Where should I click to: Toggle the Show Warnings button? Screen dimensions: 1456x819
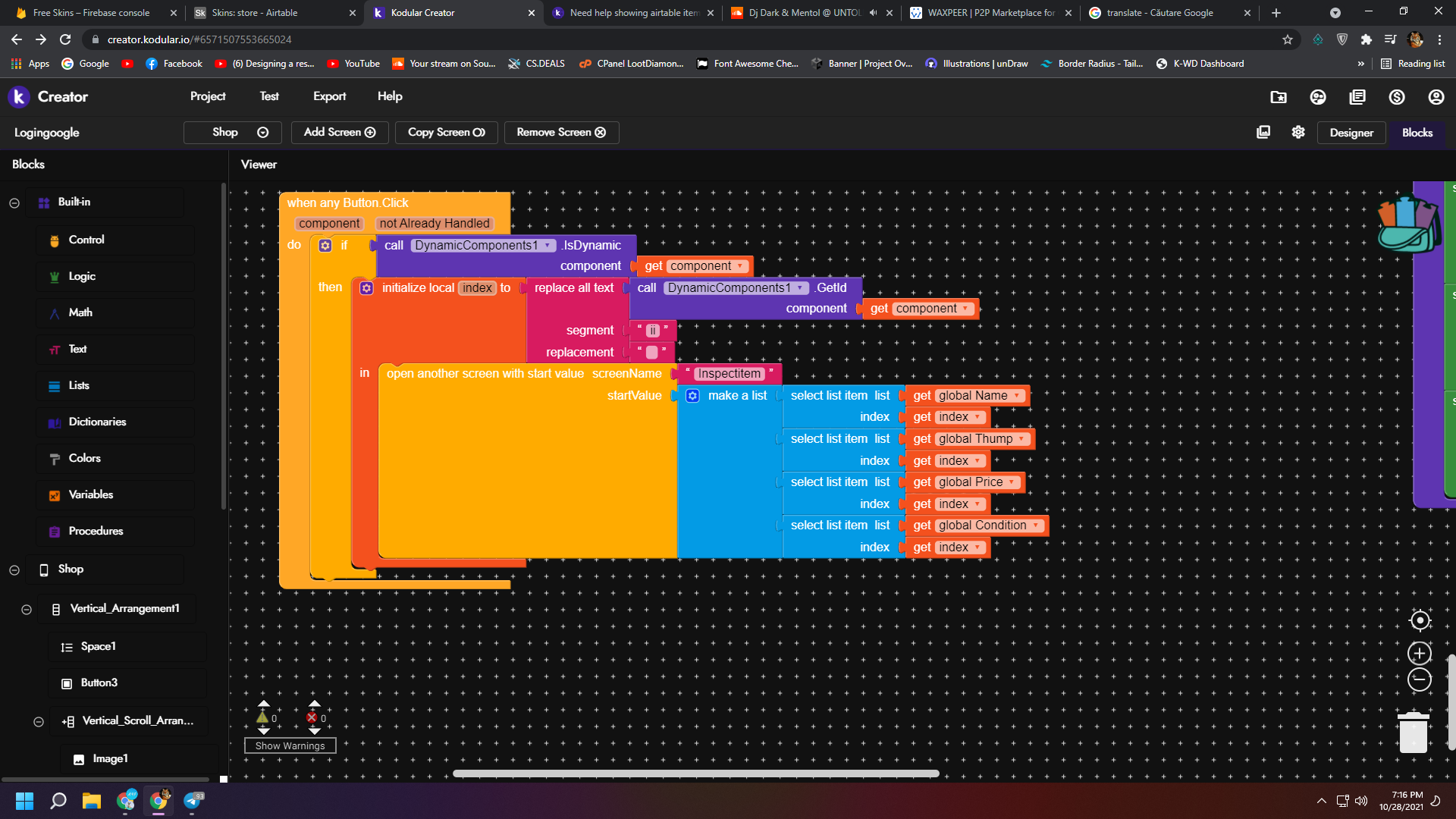coord(290,745)
